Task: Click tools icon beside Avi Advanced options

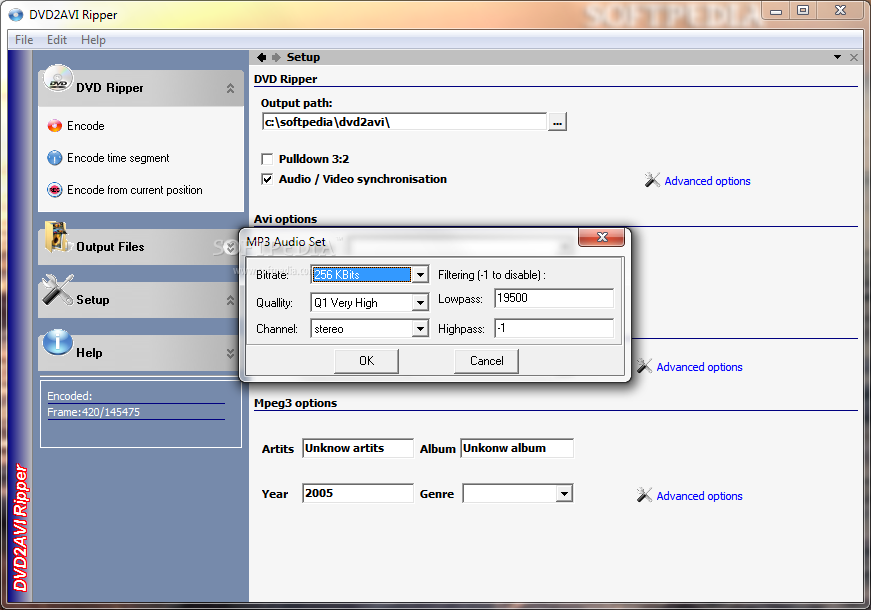Action: (x=644, y=366)
